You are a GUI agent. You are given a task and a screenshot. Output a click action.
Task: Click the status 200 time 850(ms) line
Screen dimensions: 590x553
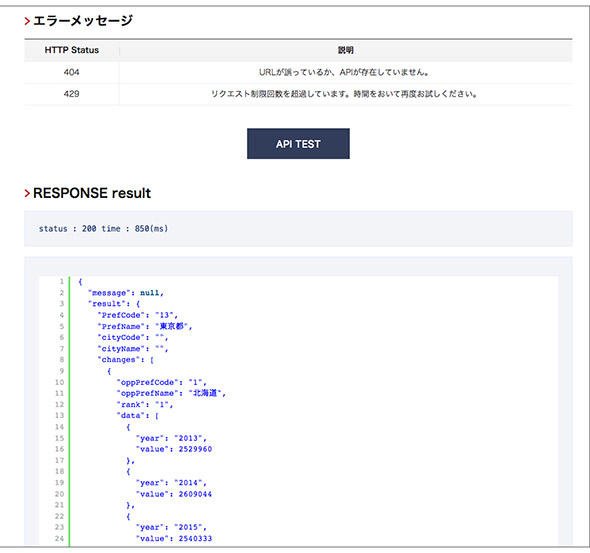click(x=103, y=228)
